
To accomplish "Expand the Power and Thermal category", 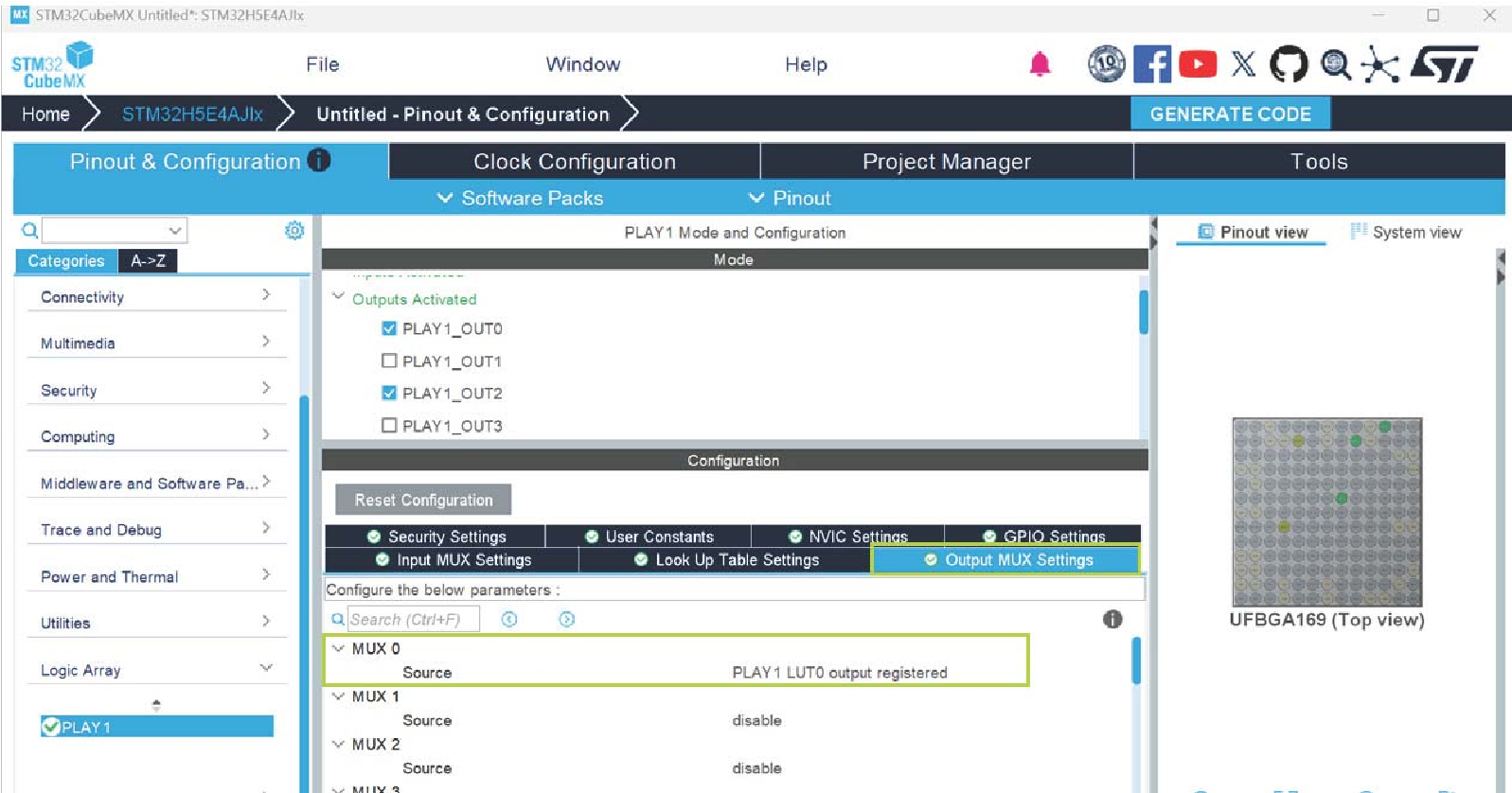I will point(266,574).
